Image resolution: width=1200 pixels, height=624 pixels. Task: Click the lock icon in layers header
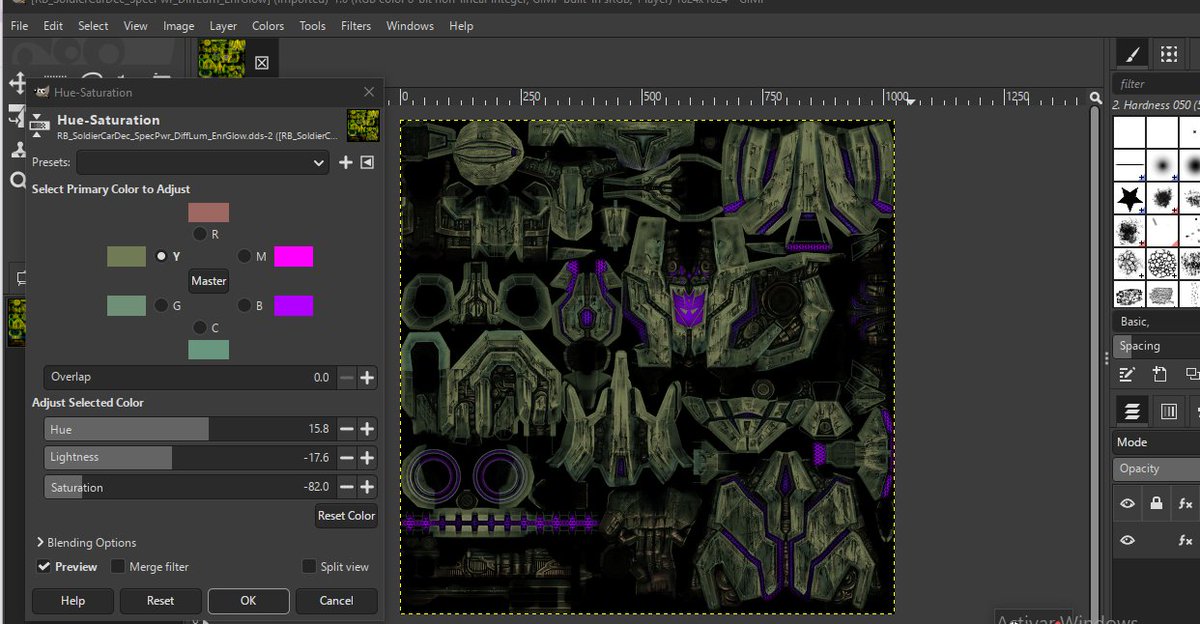pyautogui.click(x=1156, y=503)
